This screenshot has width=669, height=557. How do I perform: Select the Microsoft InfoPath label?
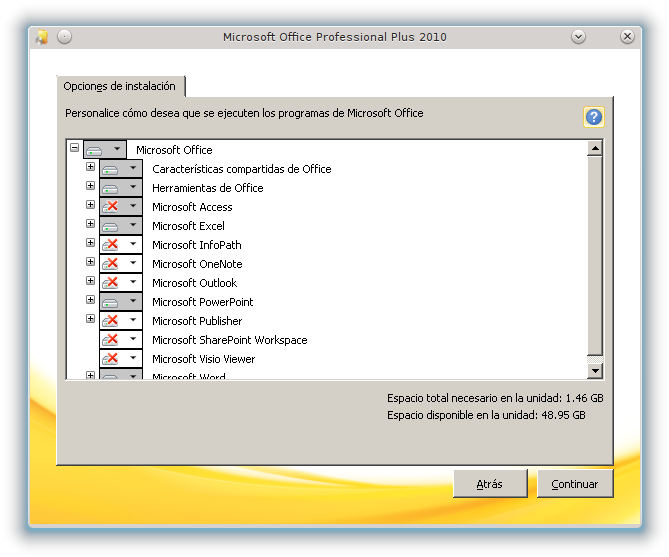197,245
